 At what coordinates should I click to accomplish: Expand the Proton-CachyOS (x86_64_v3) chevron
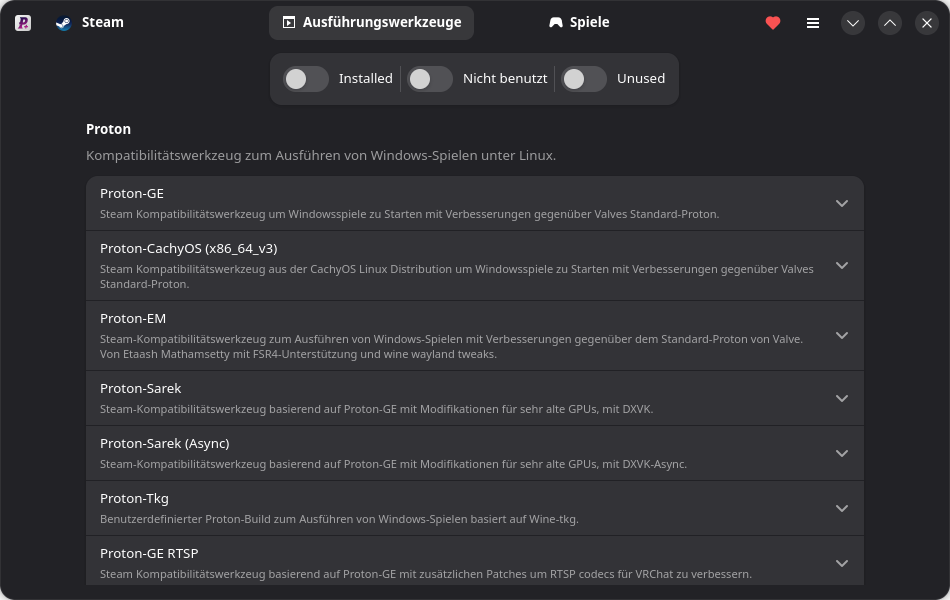click(842, 265)
